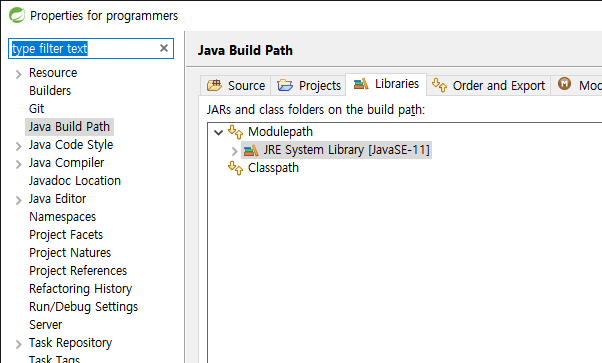Expand the Java Code Style category
The image size is (602, 363).
(18, 146)
